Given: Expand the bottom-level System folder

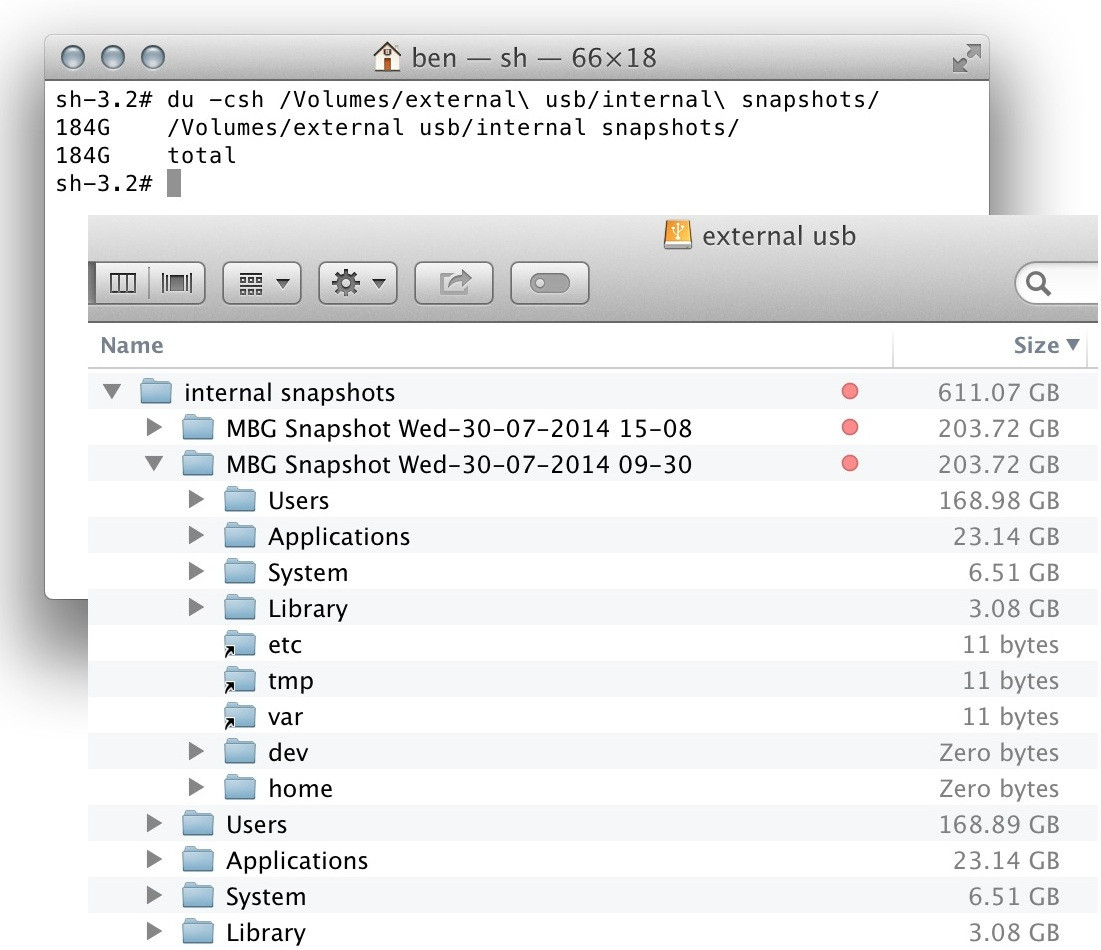Looking at the screenshot, I should (154, 895).
